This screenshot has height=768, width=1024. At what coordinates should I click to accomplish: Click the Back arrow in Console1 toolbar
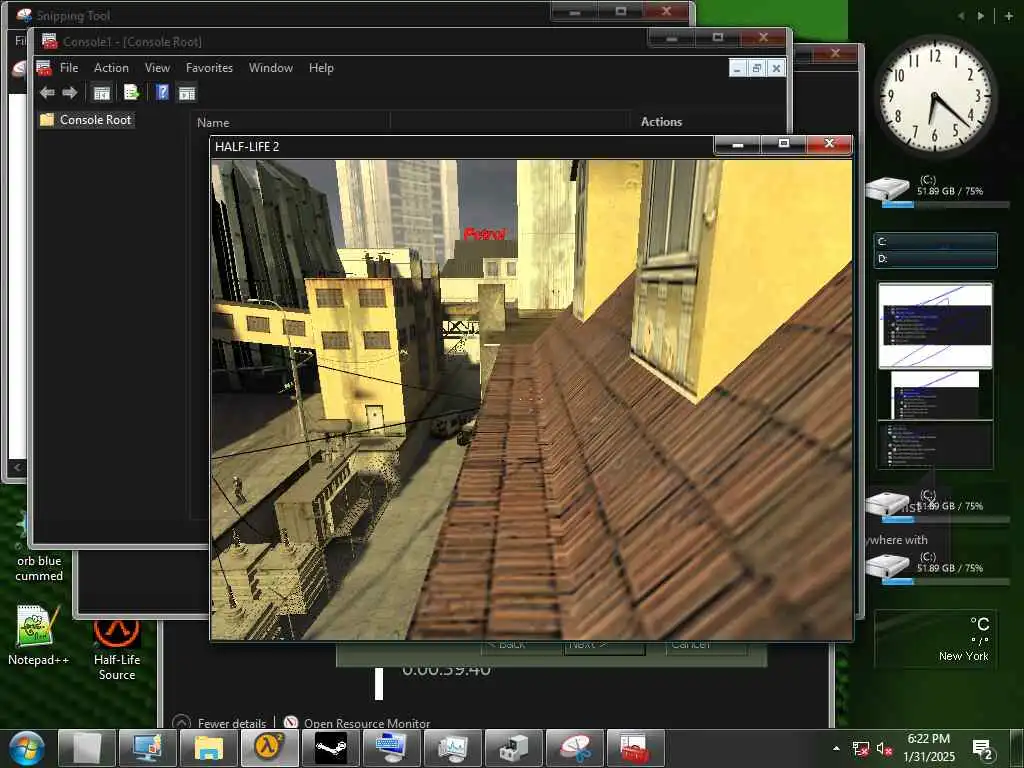click(x=47, y=93)
